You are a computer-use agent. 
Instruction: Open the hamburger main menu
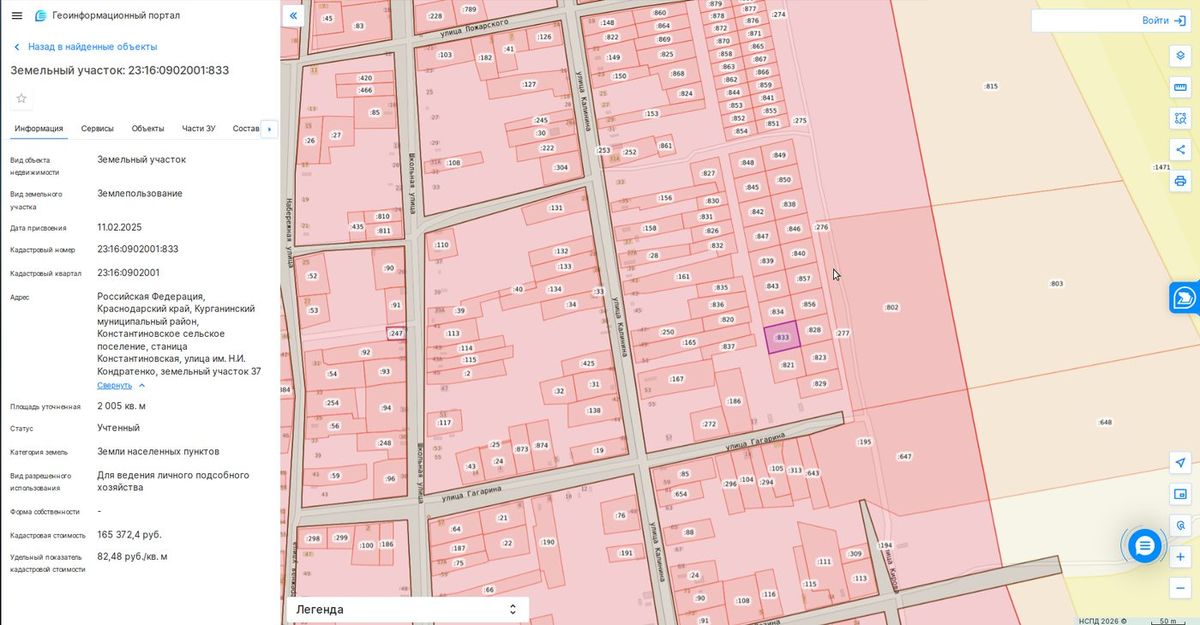click(16, 16)
